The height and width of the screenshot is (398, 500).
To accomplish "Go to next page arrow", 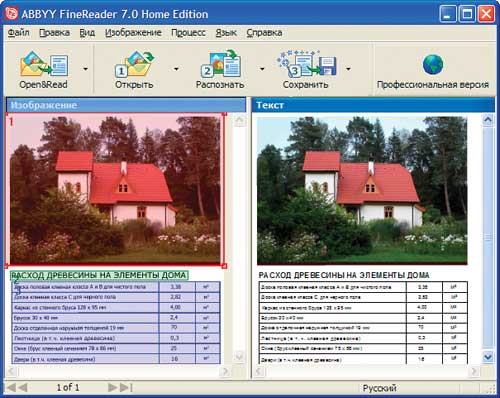I will click(112, 387).
